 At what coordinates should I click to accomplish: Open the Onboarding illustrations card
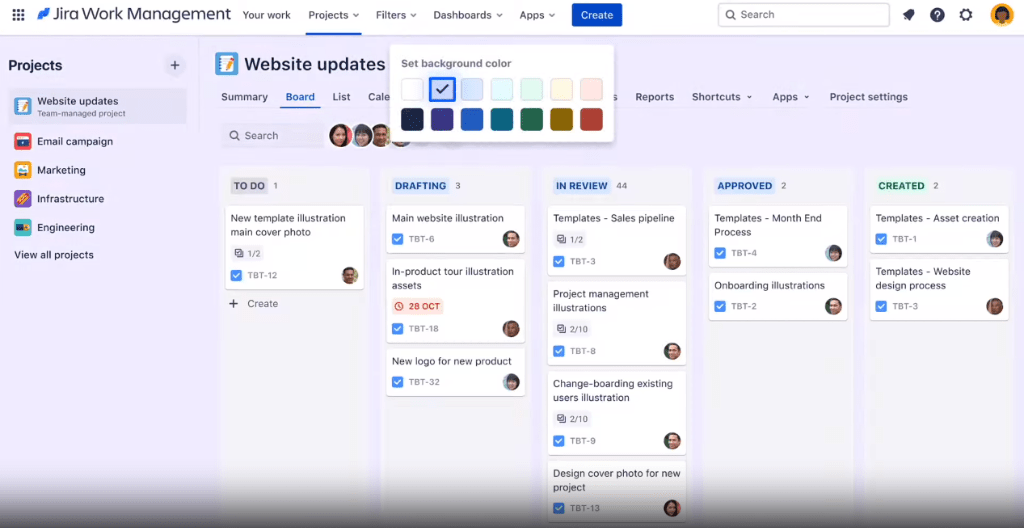coord(778,297)
